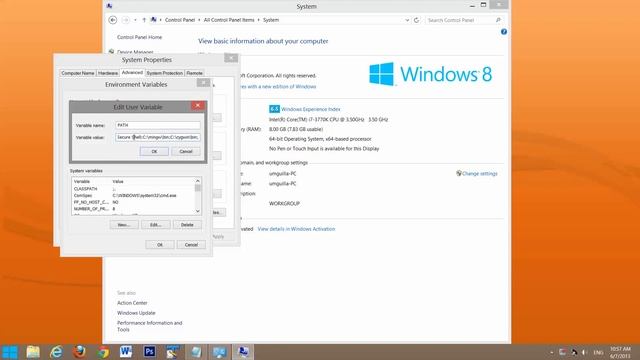Open the volume control in the tray

click(584, 352)
